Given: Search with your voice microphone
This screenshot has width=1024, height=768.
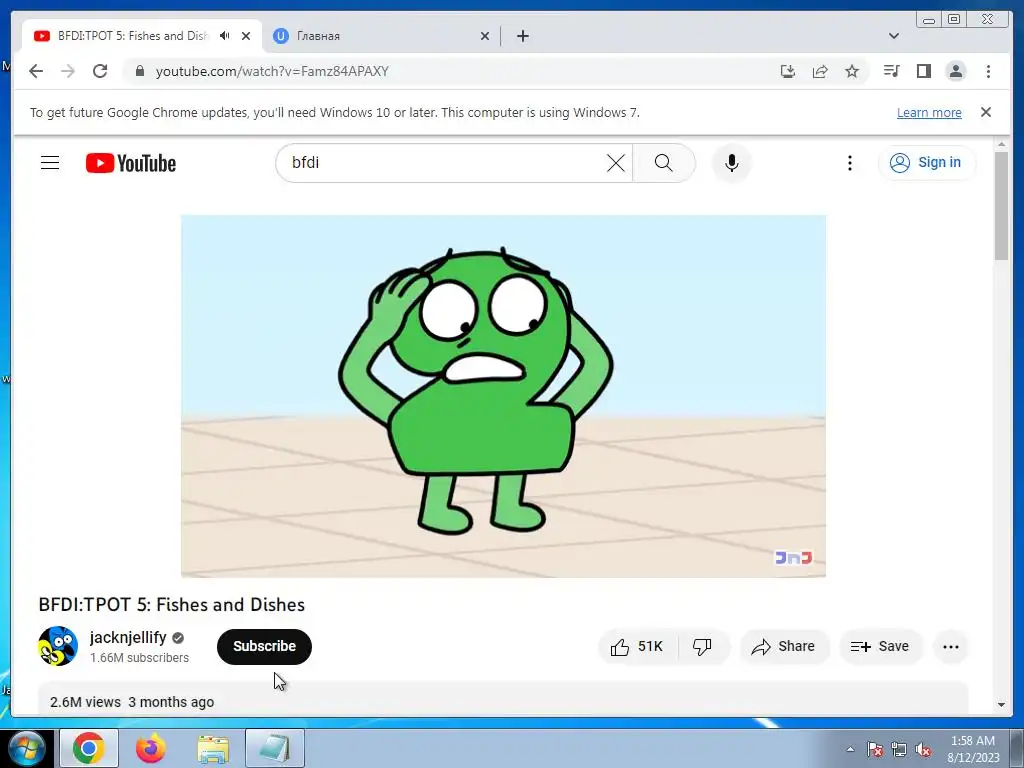Looking at the screenshot, I should 731,163.
